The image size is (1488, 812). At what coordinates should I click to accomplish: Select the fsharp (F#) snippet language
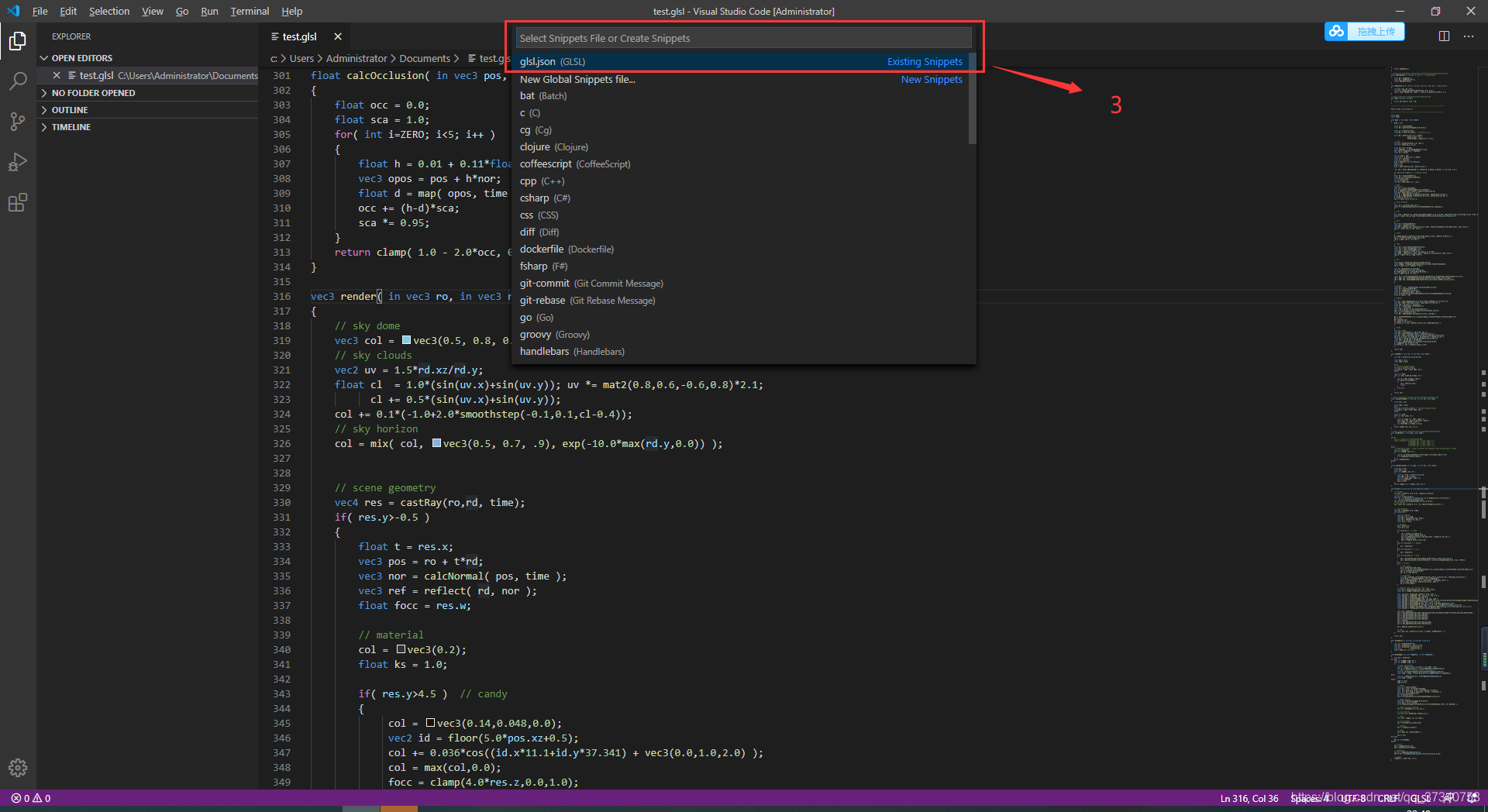[741, 267]
